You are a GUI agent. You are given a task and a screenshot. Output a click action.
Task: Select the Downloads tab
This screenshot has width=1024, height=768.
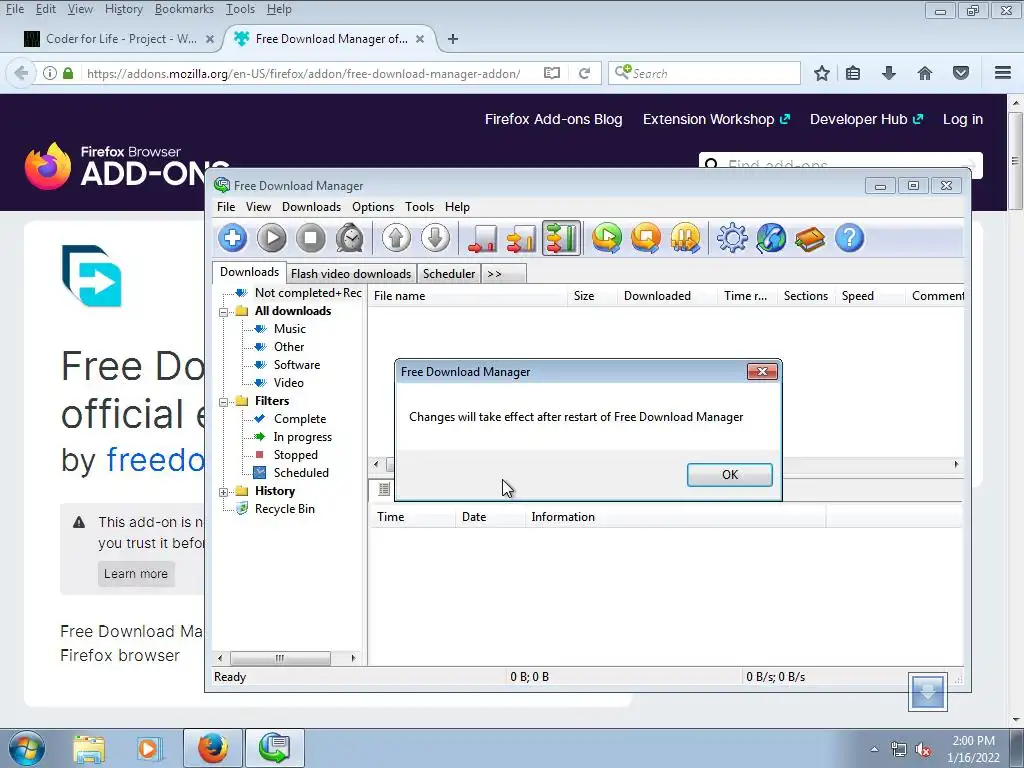pos(249,272)
